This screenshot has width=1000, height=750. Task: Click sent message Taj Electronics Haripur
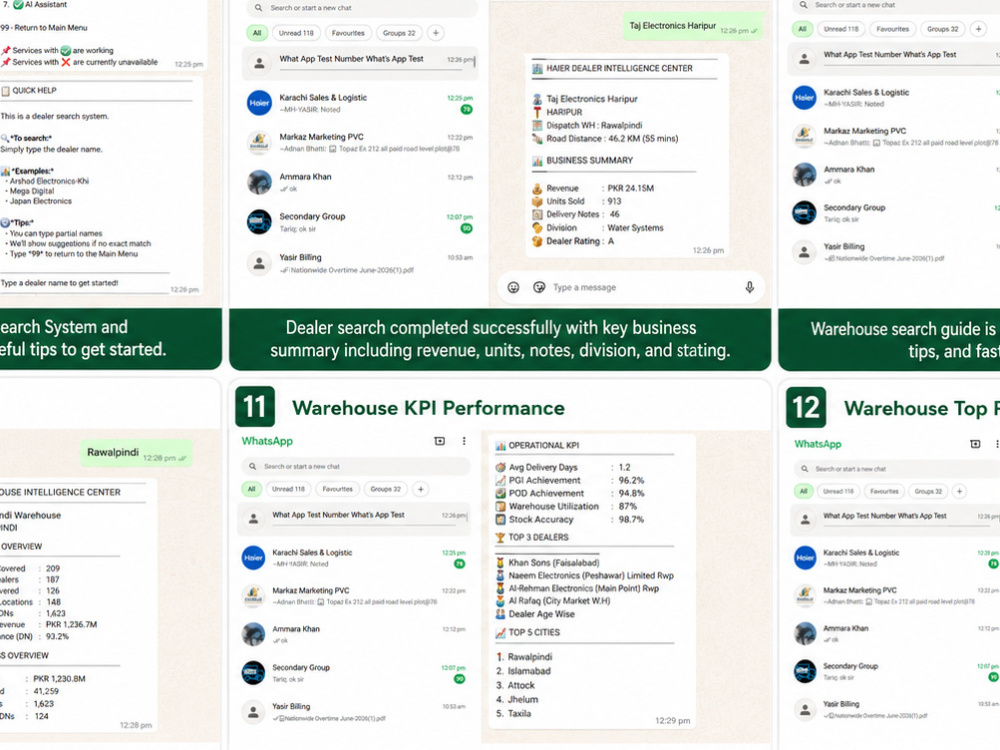(693, 27)
